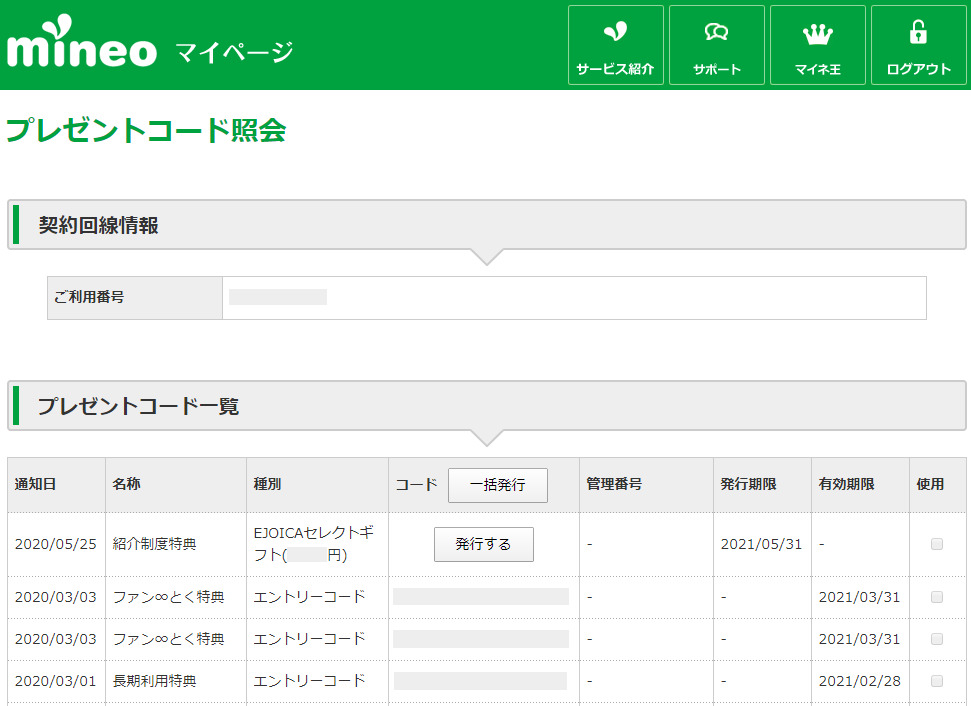Click the ログアウト padlock icon
The image size is (971, 706).
(x=918, y=33)
